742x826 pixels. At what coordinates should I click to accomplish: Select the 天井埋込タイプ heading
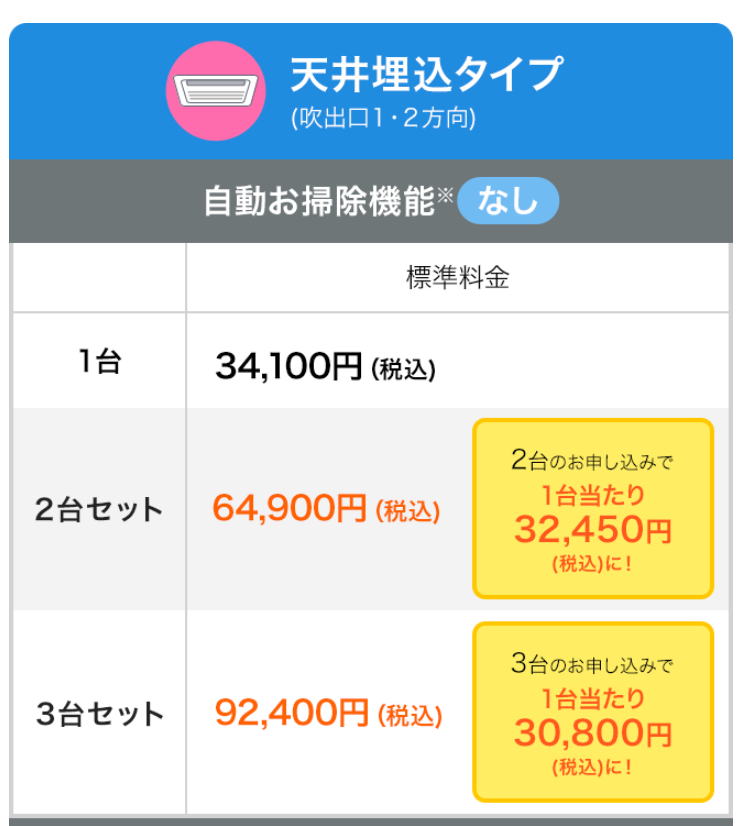point(426,74)
